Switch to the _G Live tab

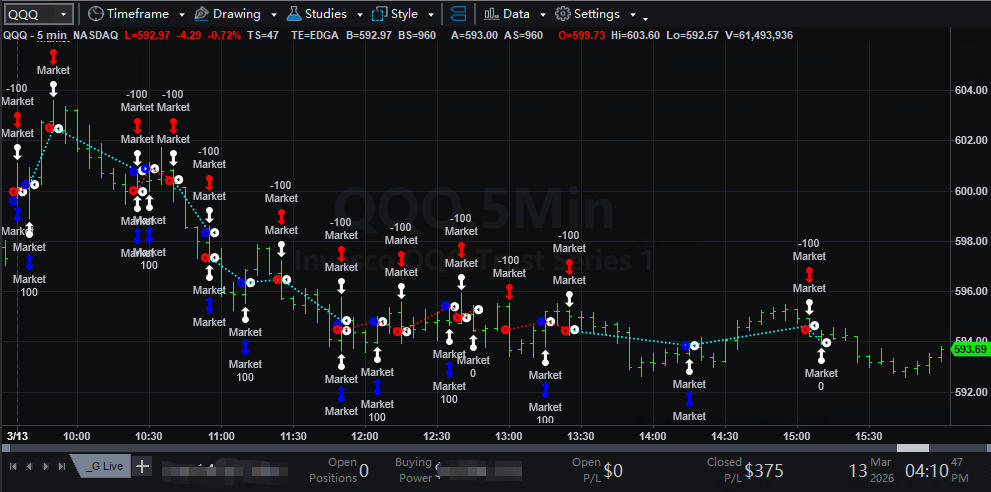tap(104, 466)
